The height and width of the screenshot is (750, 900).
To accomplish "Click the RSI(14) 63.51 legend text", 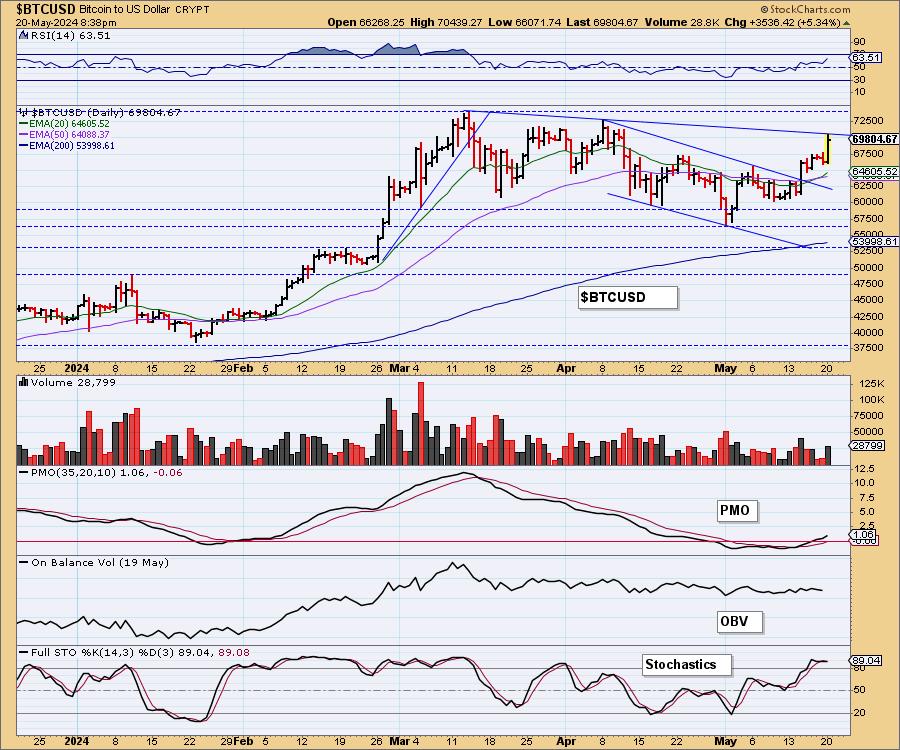I will coord(70,36).
